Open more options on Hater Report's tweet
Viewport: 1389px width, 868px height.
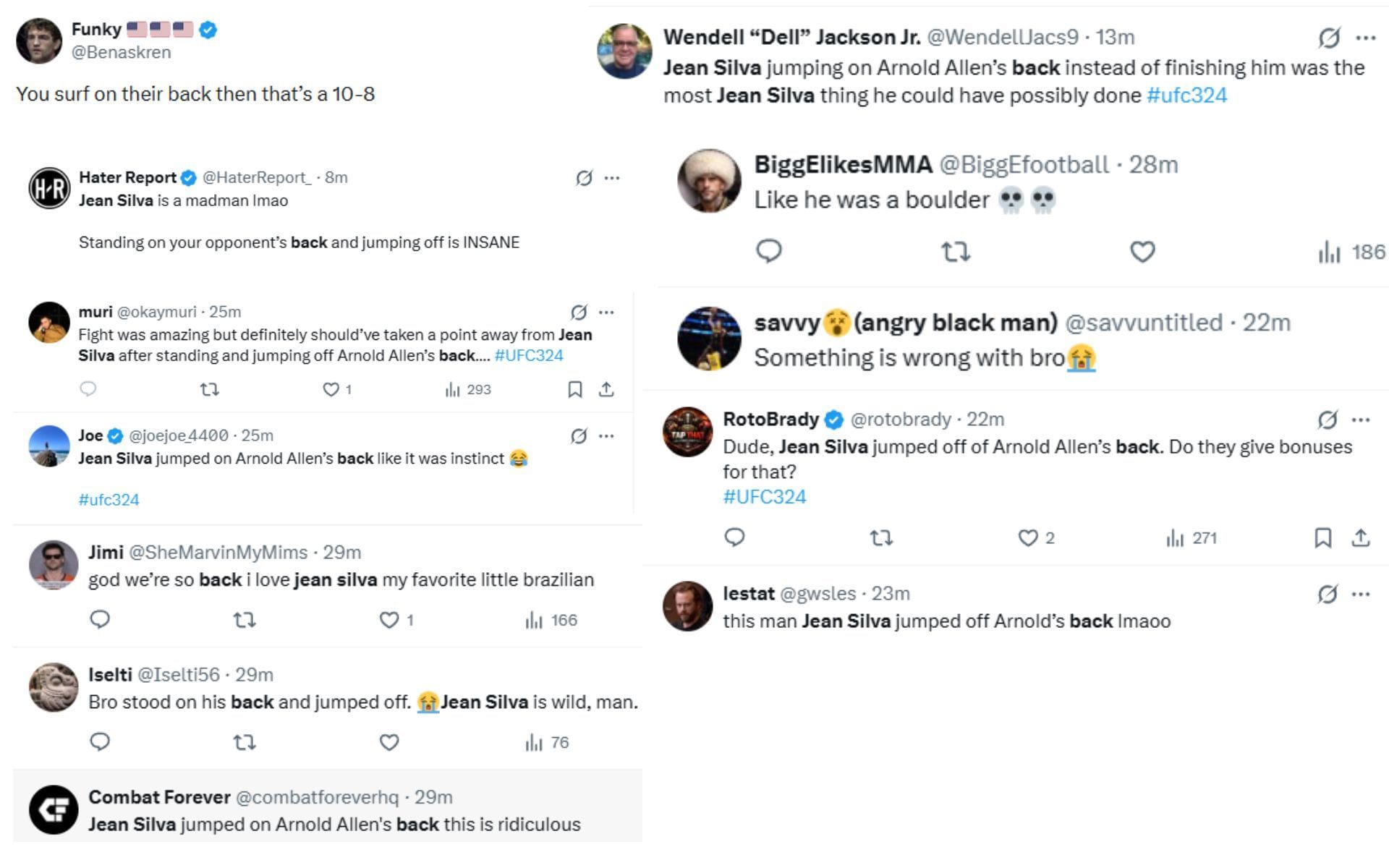pos(610,176)
